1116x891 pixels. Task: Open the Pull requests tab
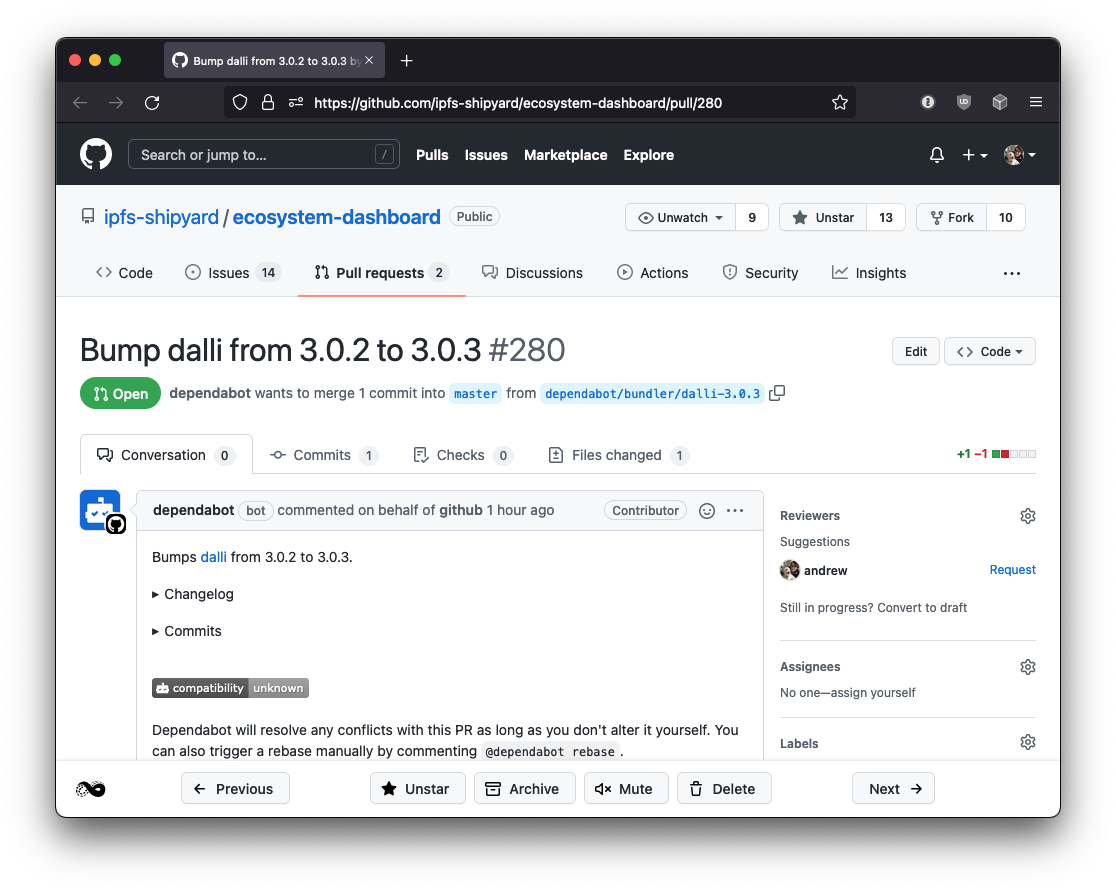381,273
